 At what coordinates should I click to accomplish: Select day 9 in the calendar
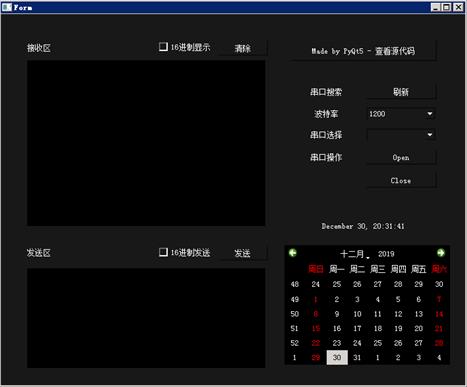(x=337, y=314)
